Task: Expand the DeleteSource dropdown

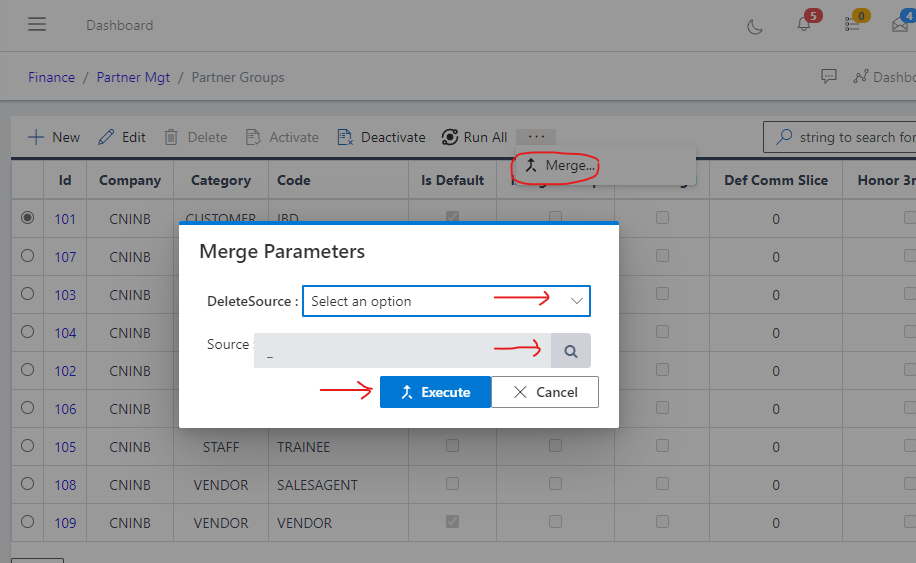Action: point(446,301)
